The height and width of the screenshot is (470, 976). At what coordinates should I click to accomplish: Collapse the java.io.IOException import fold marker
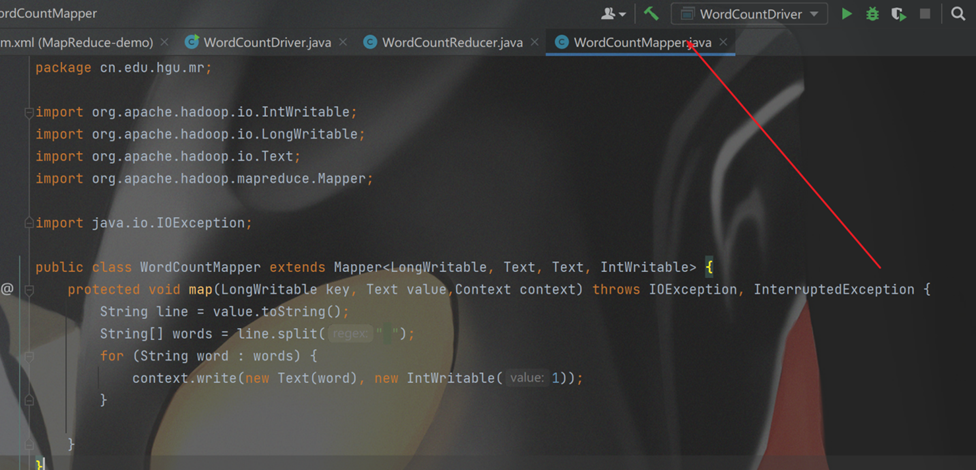click(29, 223)
